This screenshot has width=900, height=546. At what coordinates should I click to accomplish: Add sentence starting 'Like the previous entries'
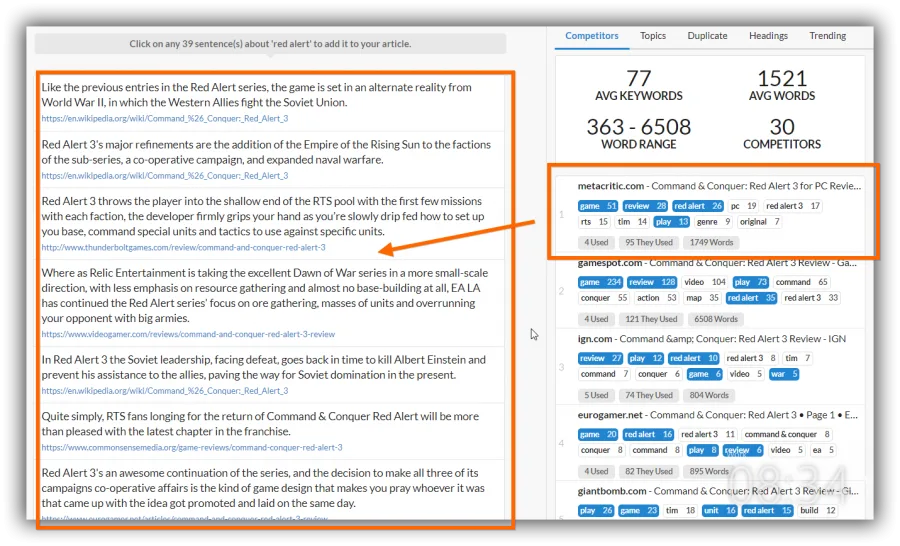257,95
